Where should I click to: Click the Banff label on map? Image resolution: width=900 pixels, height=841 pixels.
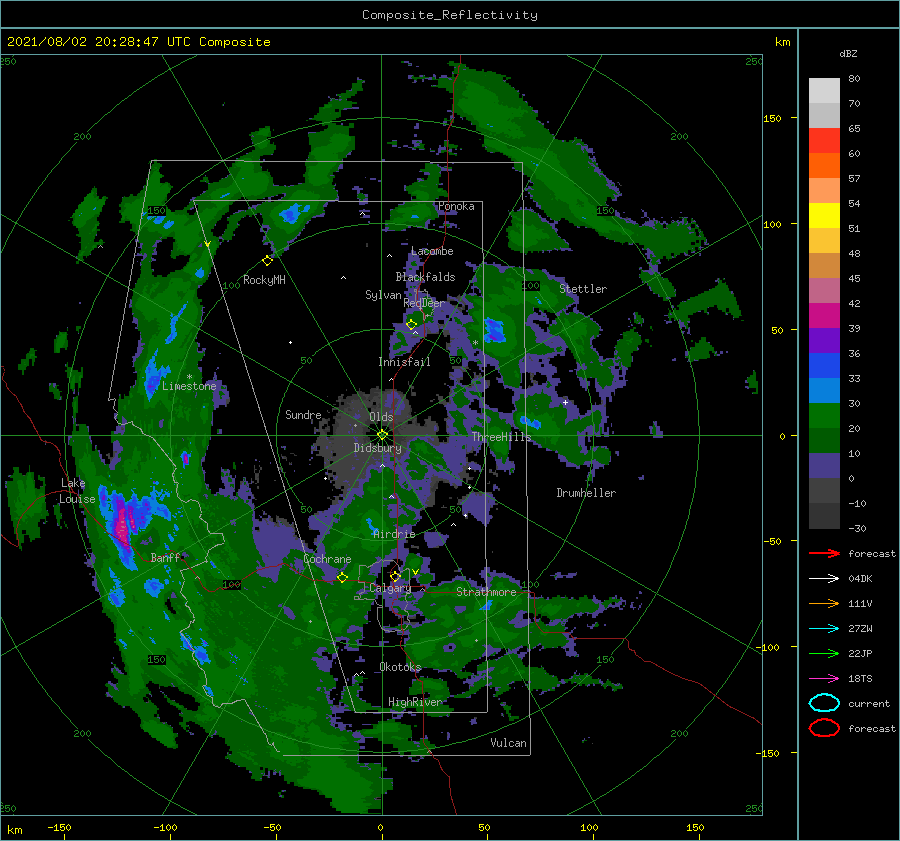click(x=165, y=557)
